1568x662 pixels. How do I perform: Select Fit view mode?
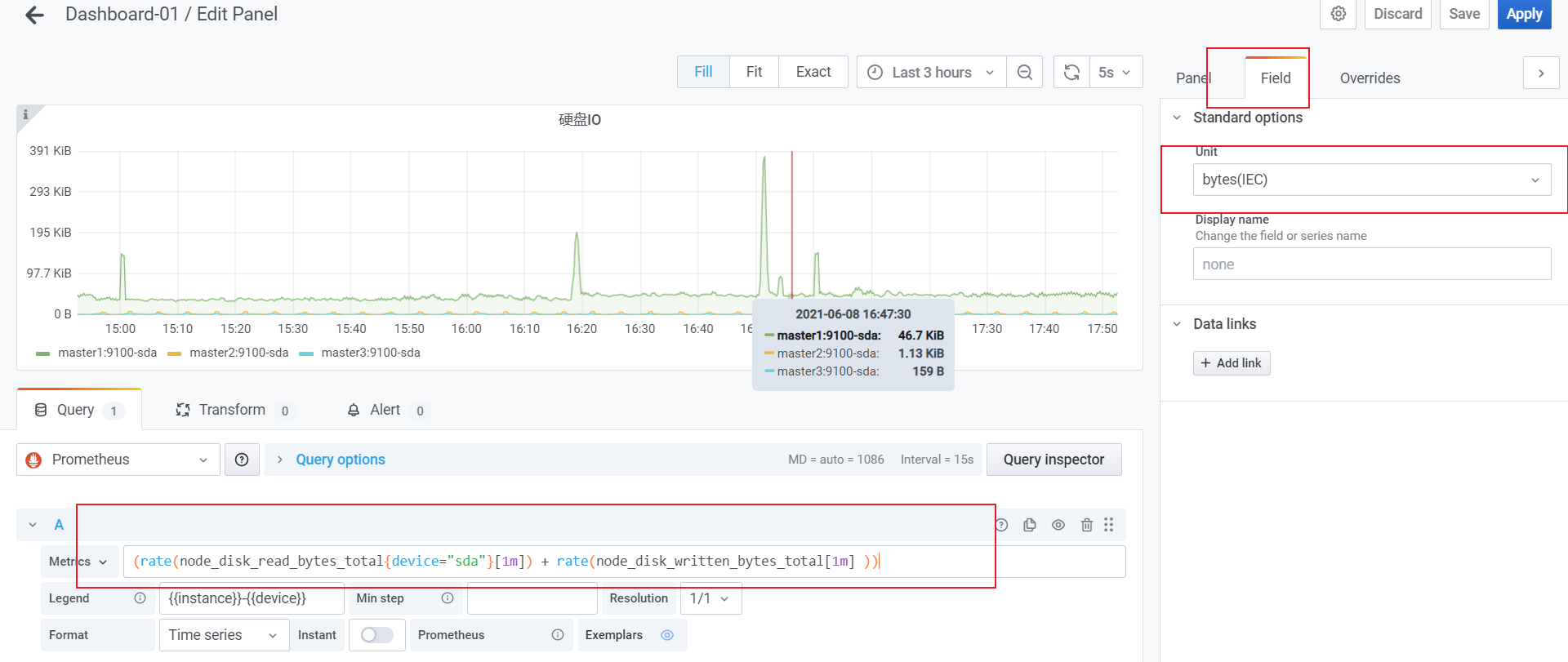(754, 72)
